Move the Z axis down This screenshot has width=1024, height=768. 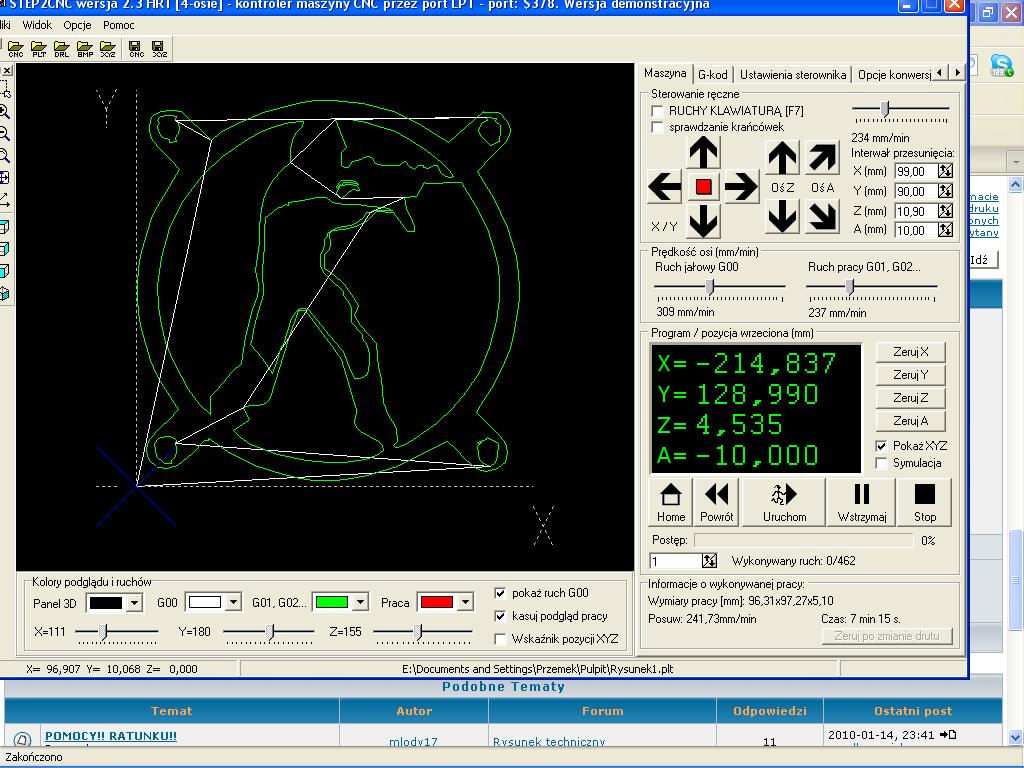[x=782, y=216]
